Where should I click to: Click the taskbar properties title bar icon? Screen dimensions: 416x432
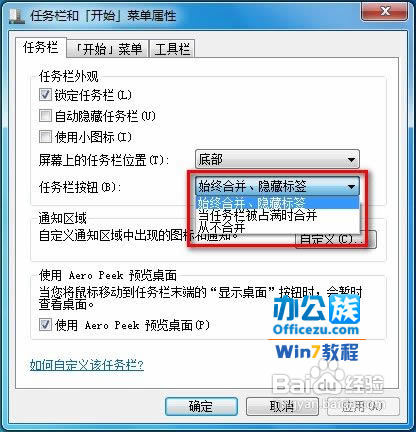tap(17, 16)
